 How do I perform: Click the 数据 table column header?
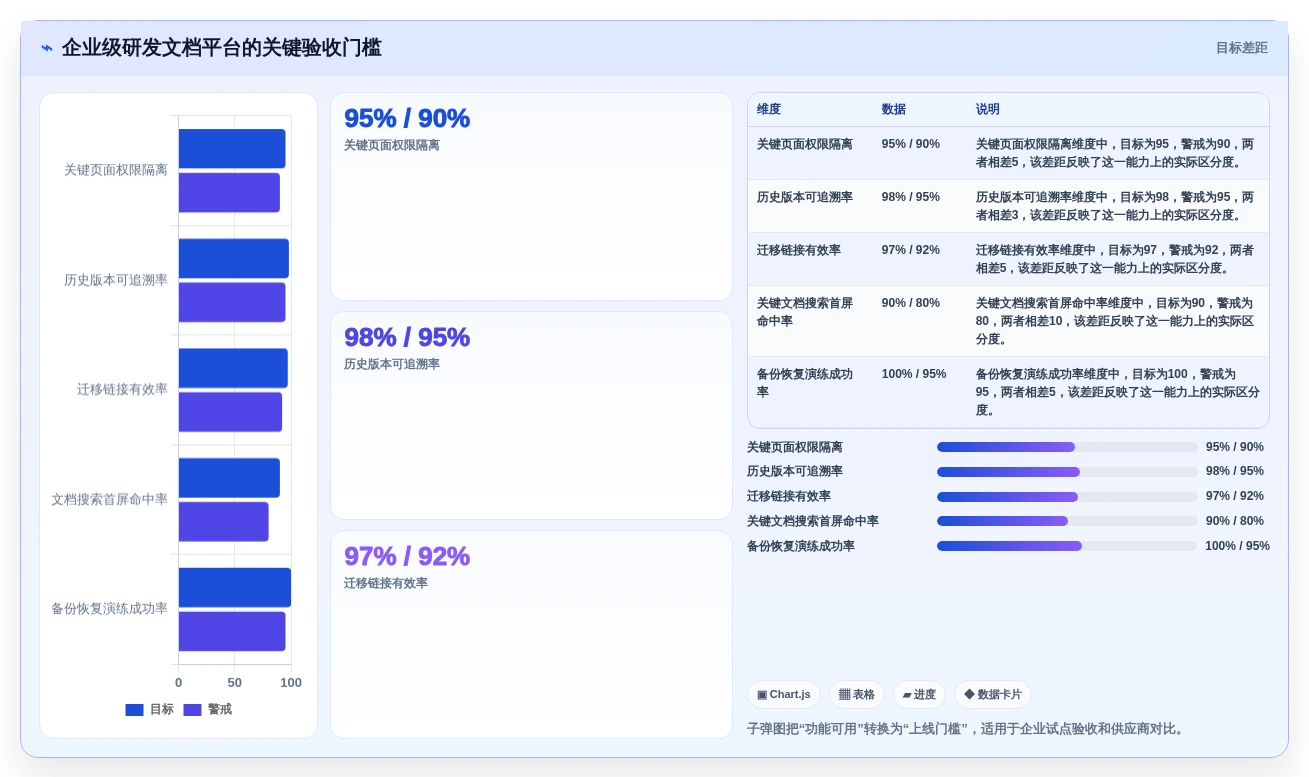(x=894, y=109)
